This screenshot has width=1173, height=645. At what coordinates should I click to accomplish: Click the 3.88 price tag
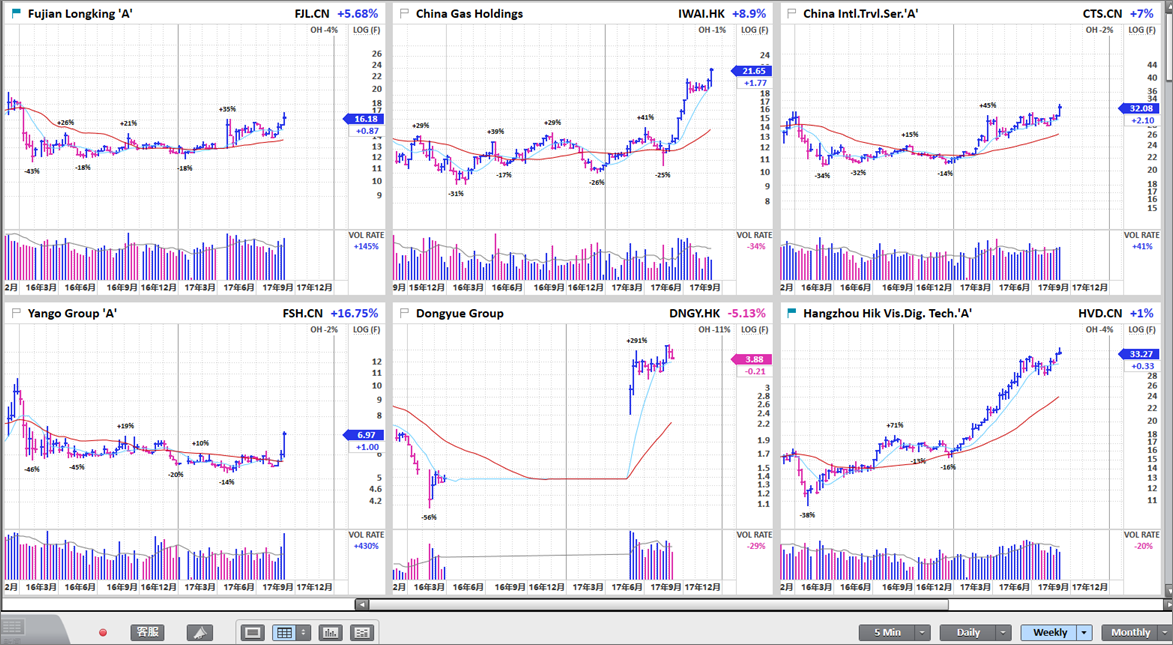coord(750,359)
